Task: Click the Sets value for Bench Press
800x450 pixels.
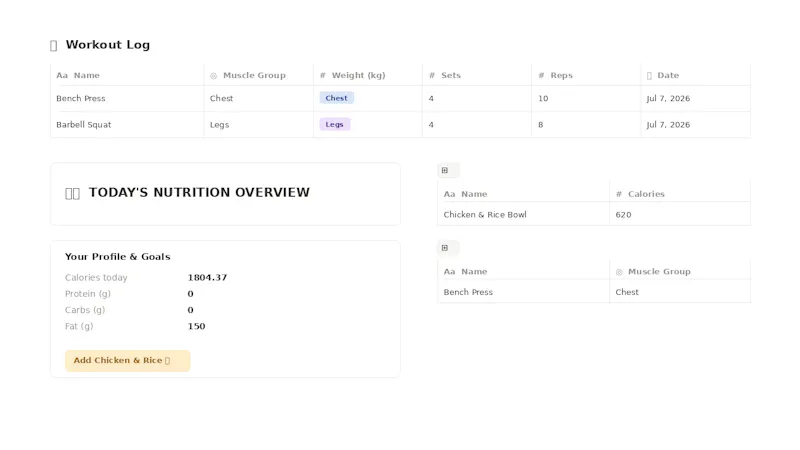Action: (x=431, y=98)
